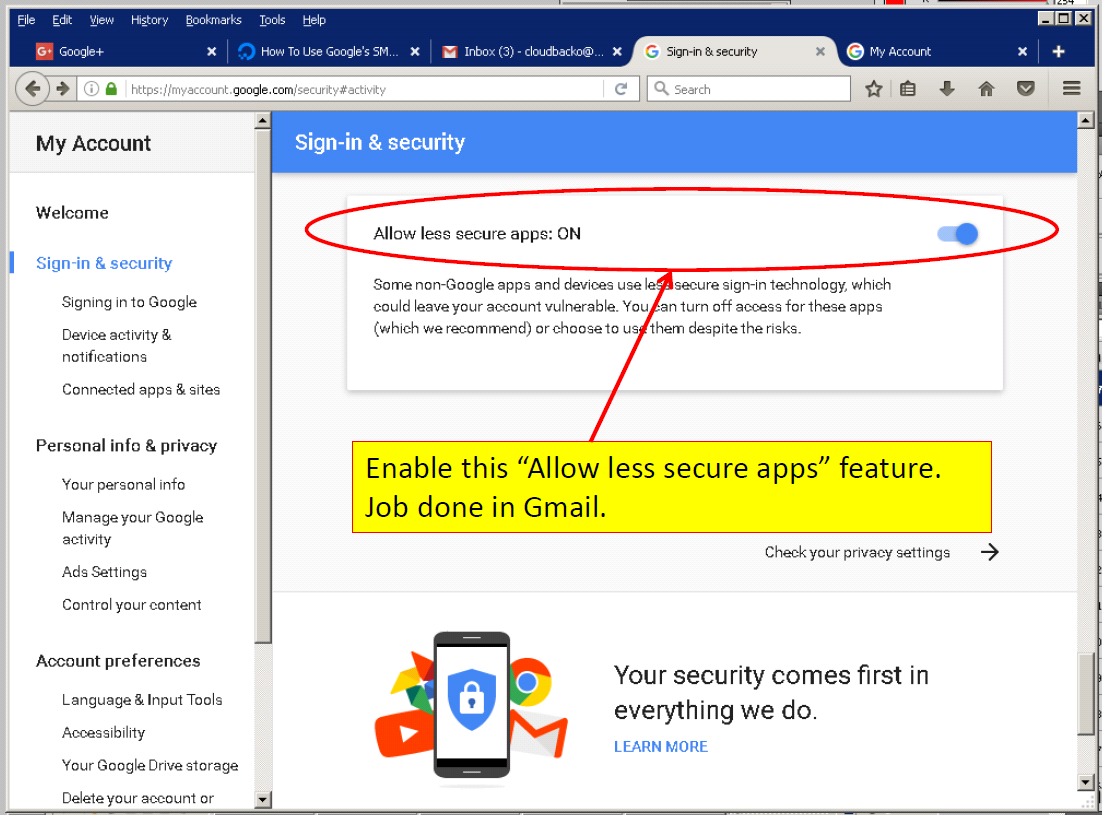Open the File menu

(26, 20)
